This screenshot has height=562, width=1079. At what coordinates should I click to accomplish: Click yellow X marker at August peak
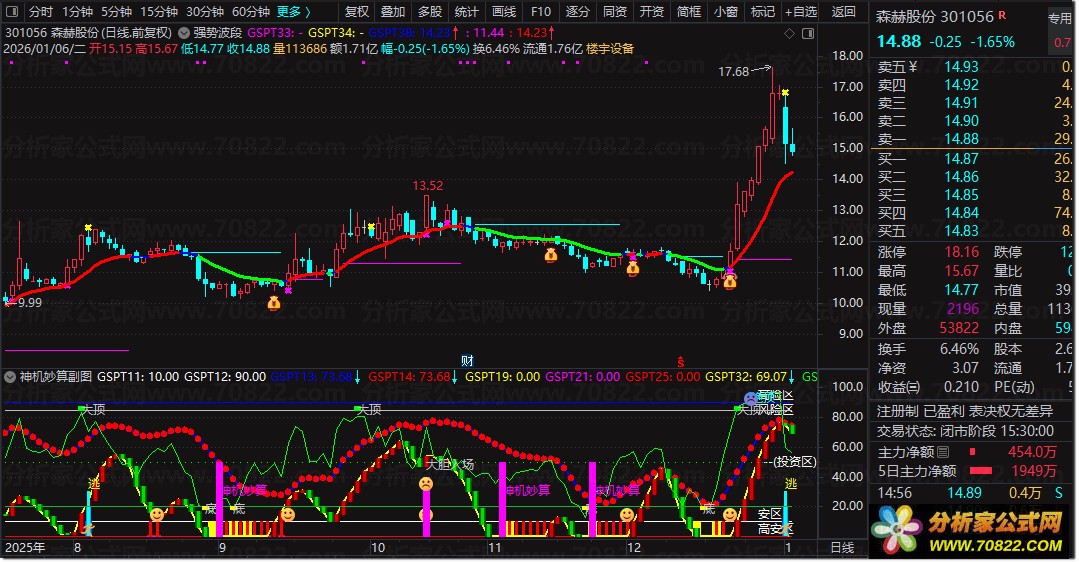[88, 227]
